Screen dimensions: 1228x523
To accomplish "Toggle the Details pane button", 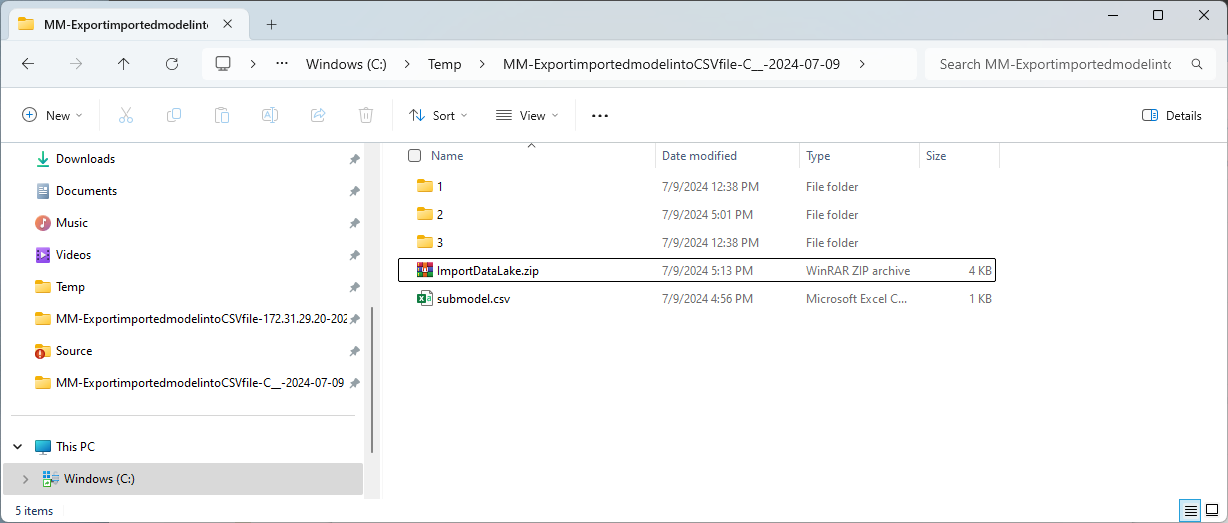I will click(x=1172, y=115).
